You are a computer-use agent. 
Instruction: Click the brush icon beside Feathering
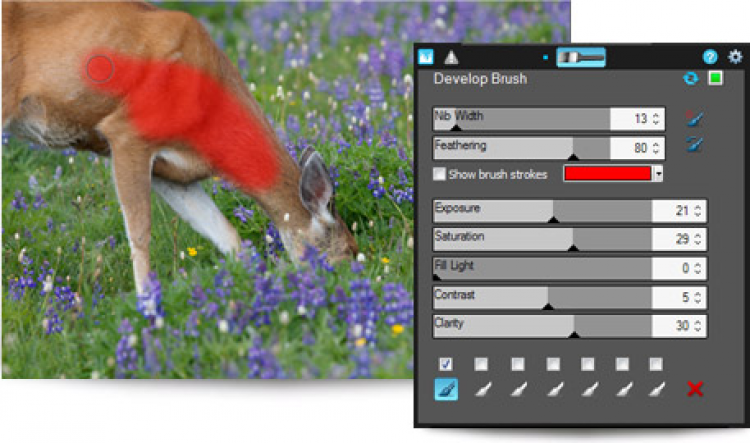pyautogui.click(x=694, y=144)
